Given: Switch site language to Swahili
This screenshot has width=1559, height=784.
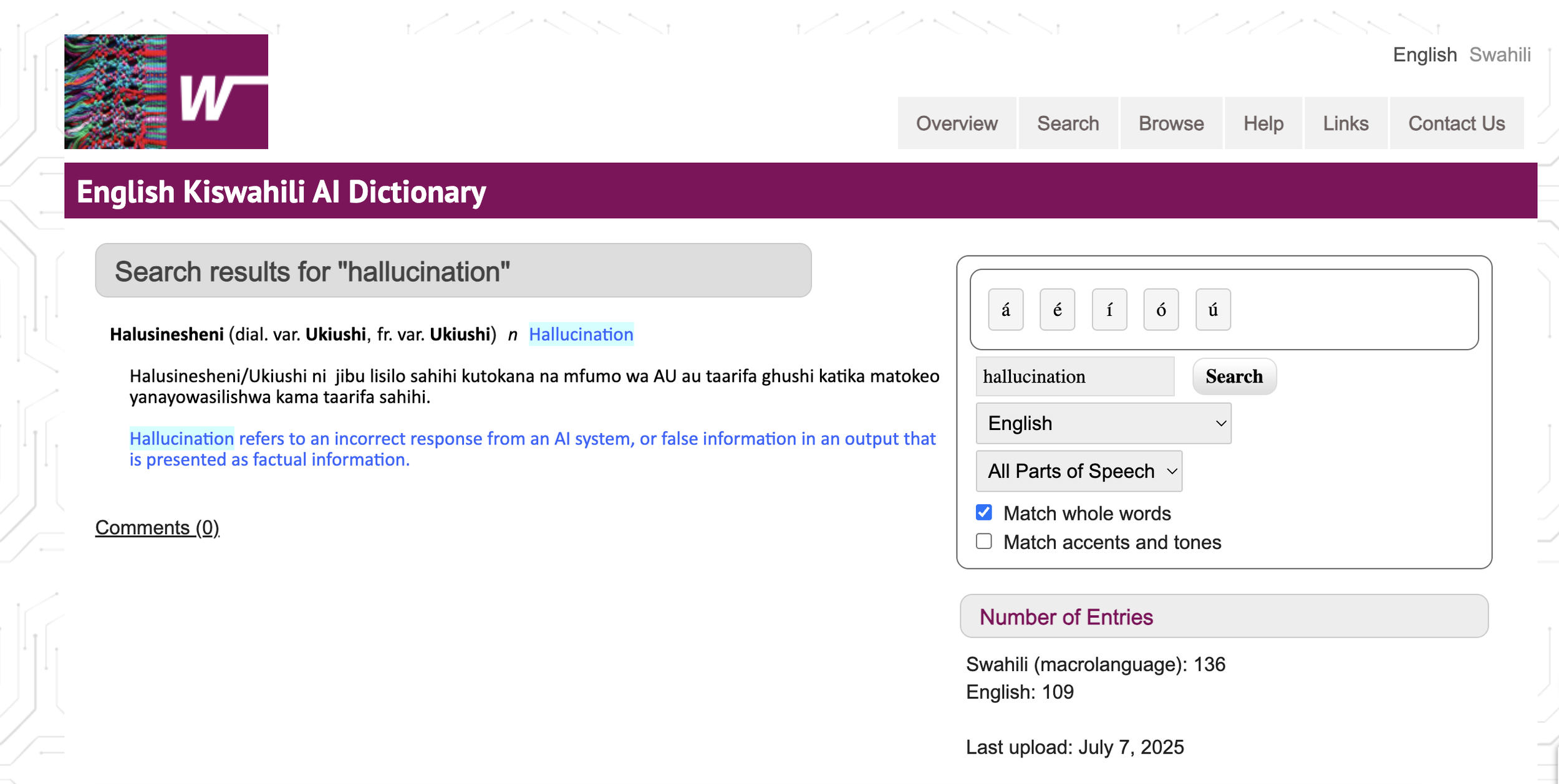Looking at the screenshot, I should pos(1500,55).
